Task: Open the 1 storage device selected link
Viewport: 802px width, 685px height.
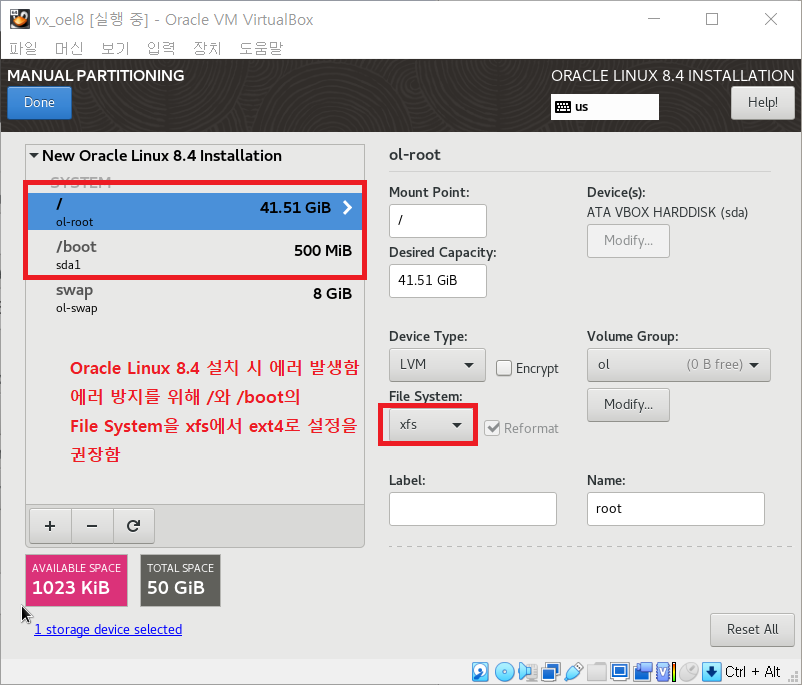Action: (x=108, y=629)
